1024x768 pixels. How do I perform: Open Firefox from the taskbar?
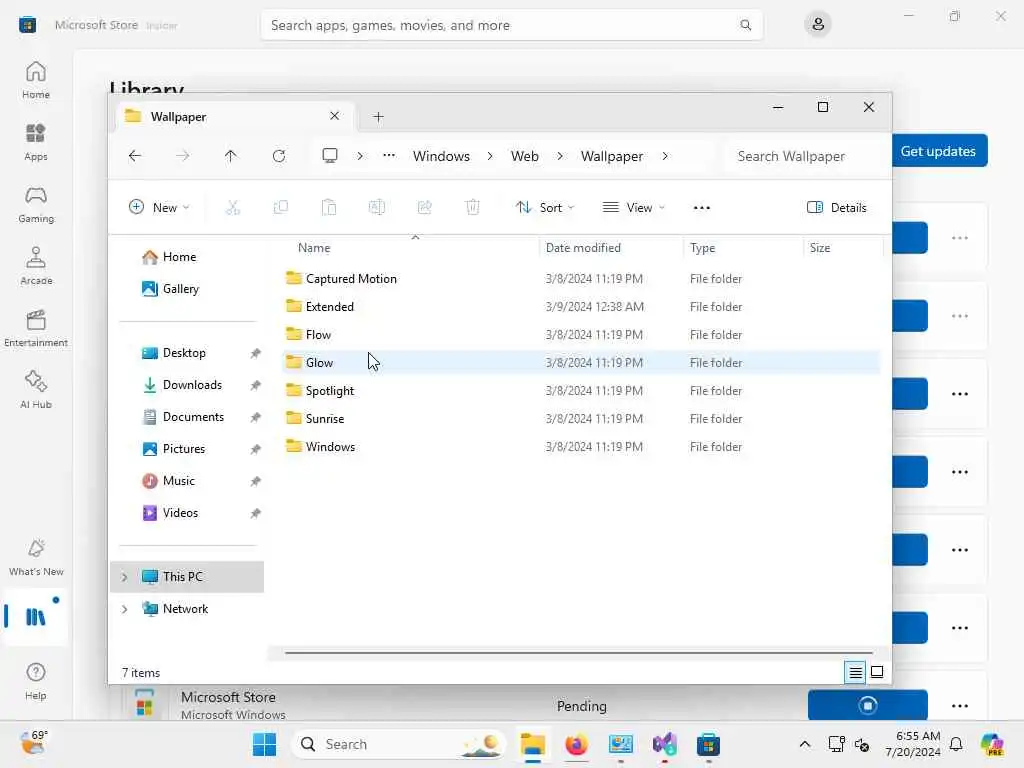576,744
